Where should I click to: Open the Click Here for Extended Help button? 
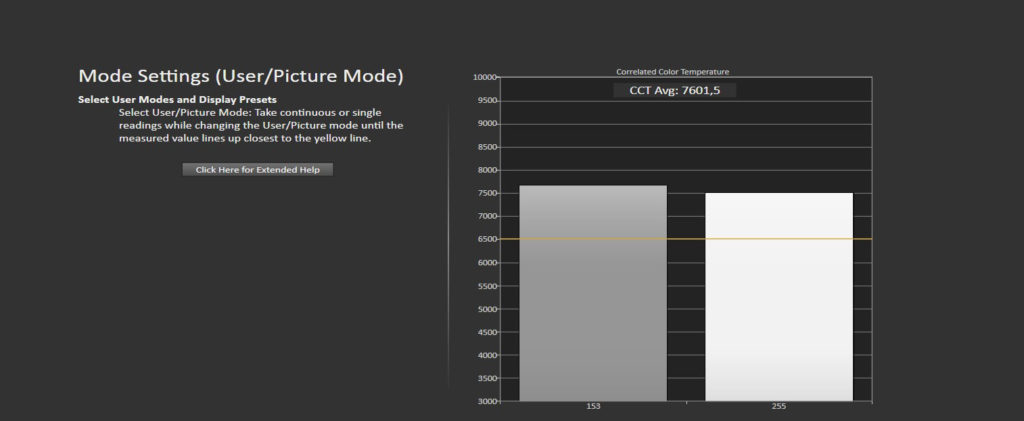tap(257, 170)
